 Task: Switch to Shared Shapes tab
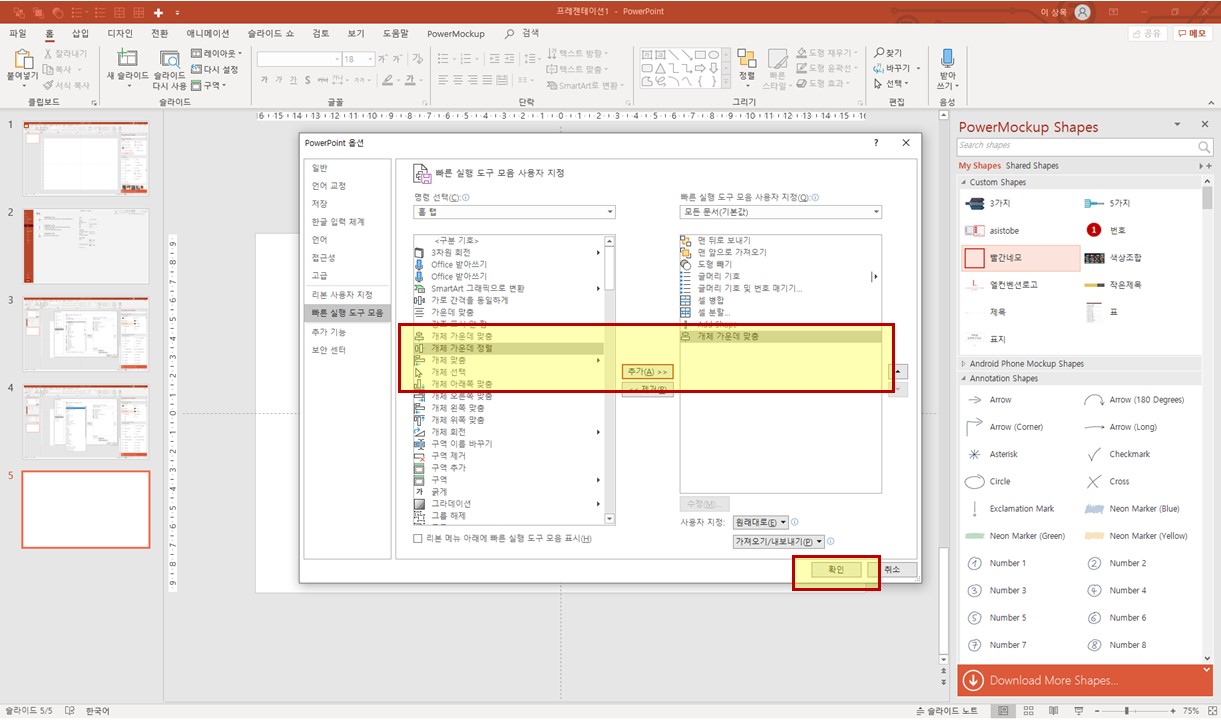(x=1032, y=166)
